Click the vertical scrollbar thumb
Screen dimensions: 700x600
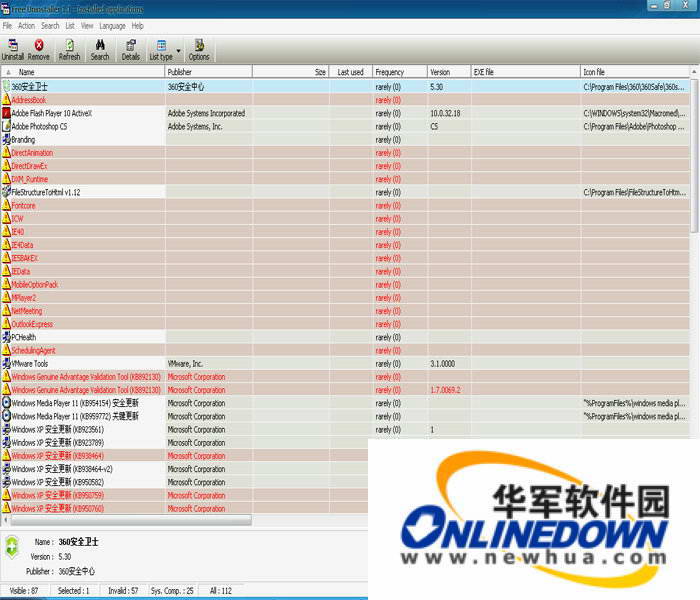tap(695, 155)
